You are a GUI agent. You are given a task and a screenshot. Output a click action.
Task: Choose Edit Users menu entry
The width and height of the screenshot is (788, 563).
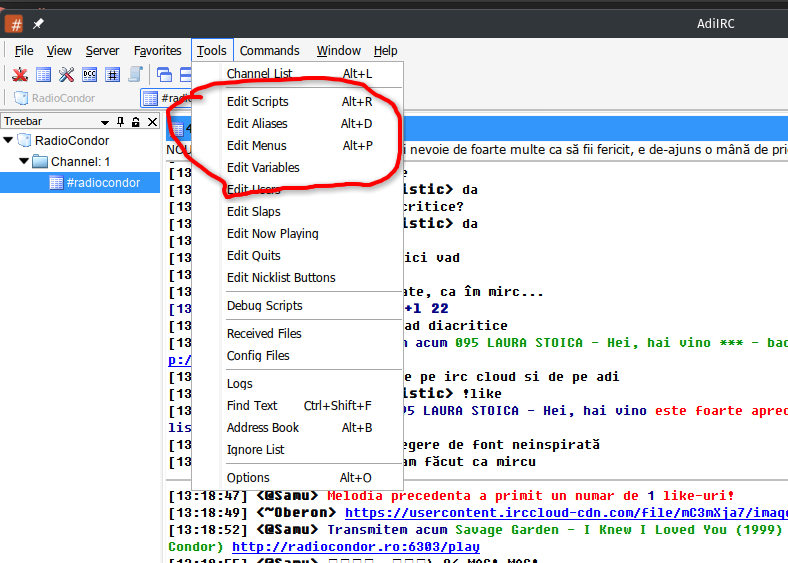click(x=298, y=190)
